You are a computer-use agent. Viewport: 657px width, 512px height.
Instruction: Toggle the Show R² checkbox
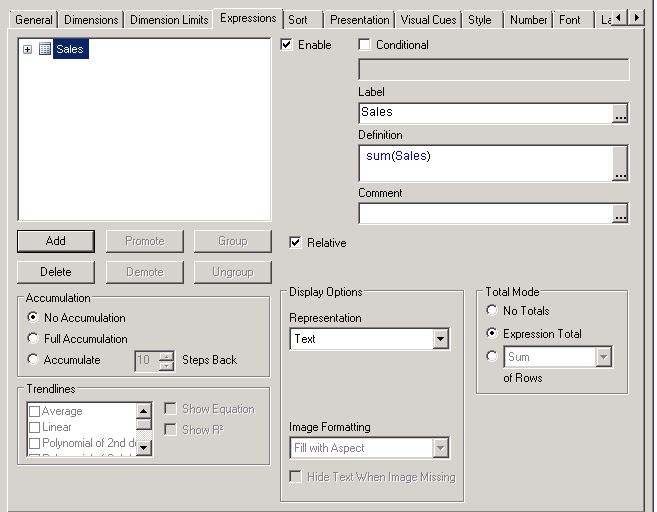(x=170, y=429)
